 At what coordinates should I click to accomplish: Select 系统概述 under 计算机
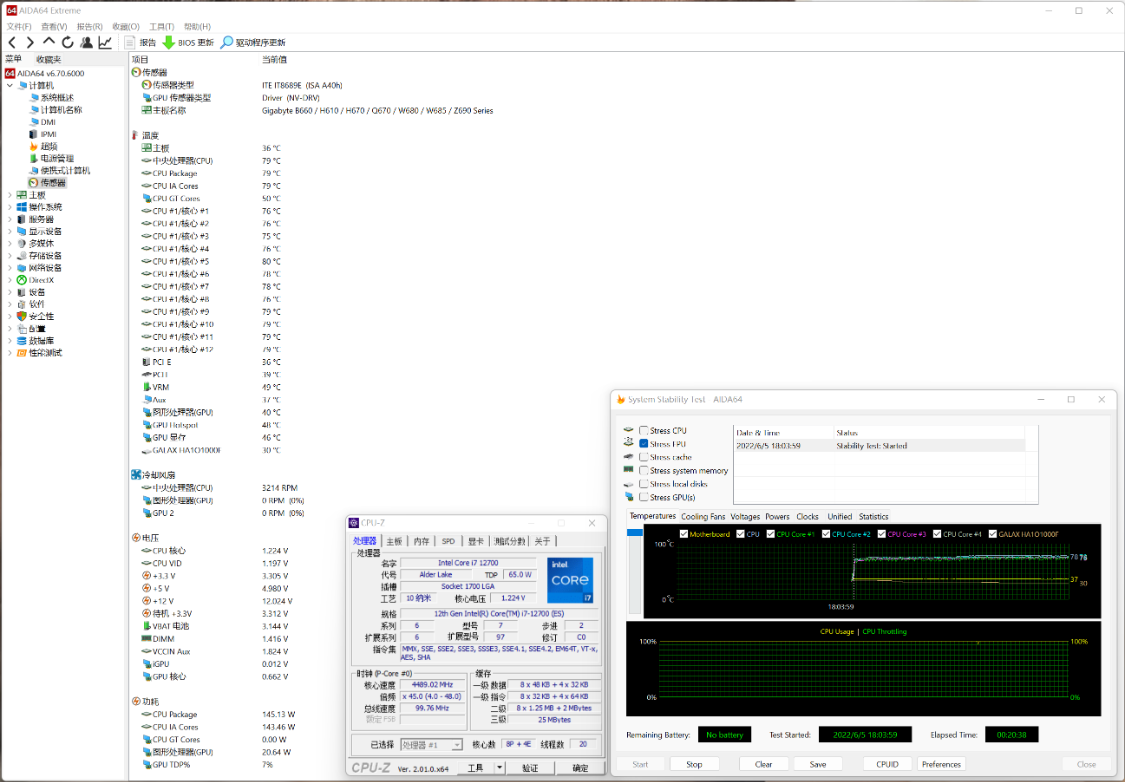coord(52,98)
